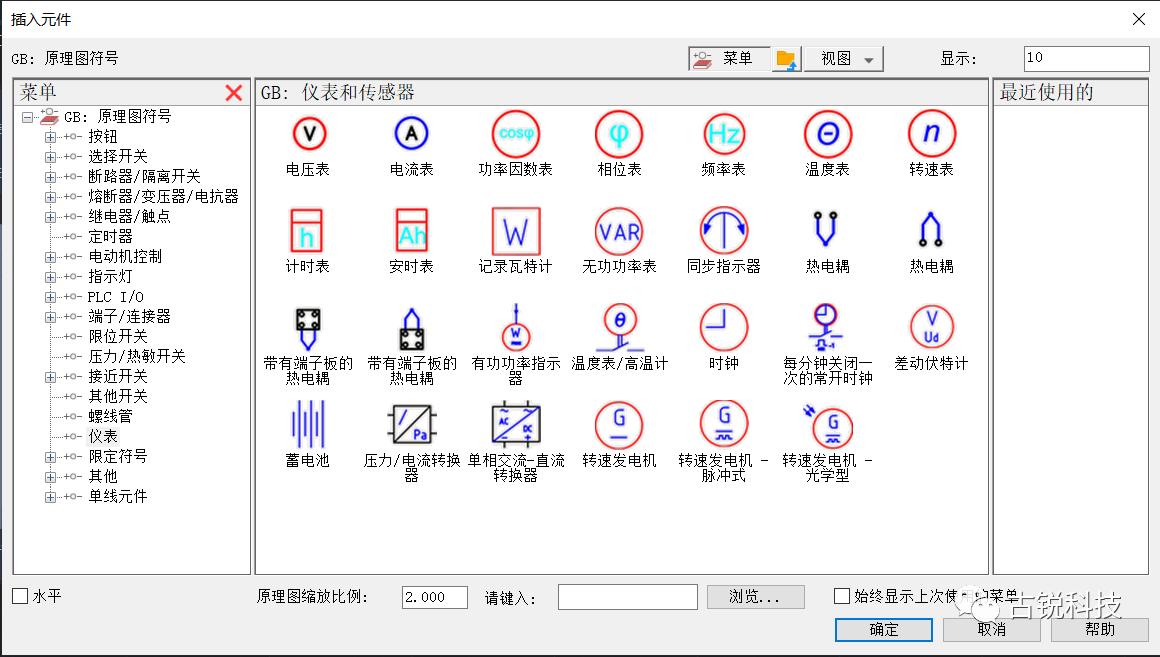Expand the 按钮 tree node
1160x657 pixels.
50,137
